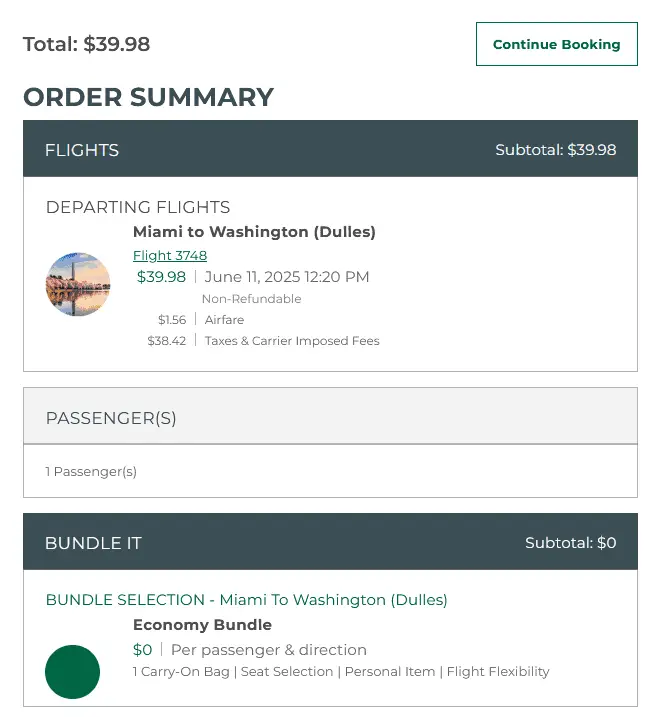Select the Economy Bundle title
This screenshot has width=653, height=717.
[x=202, y=625]
